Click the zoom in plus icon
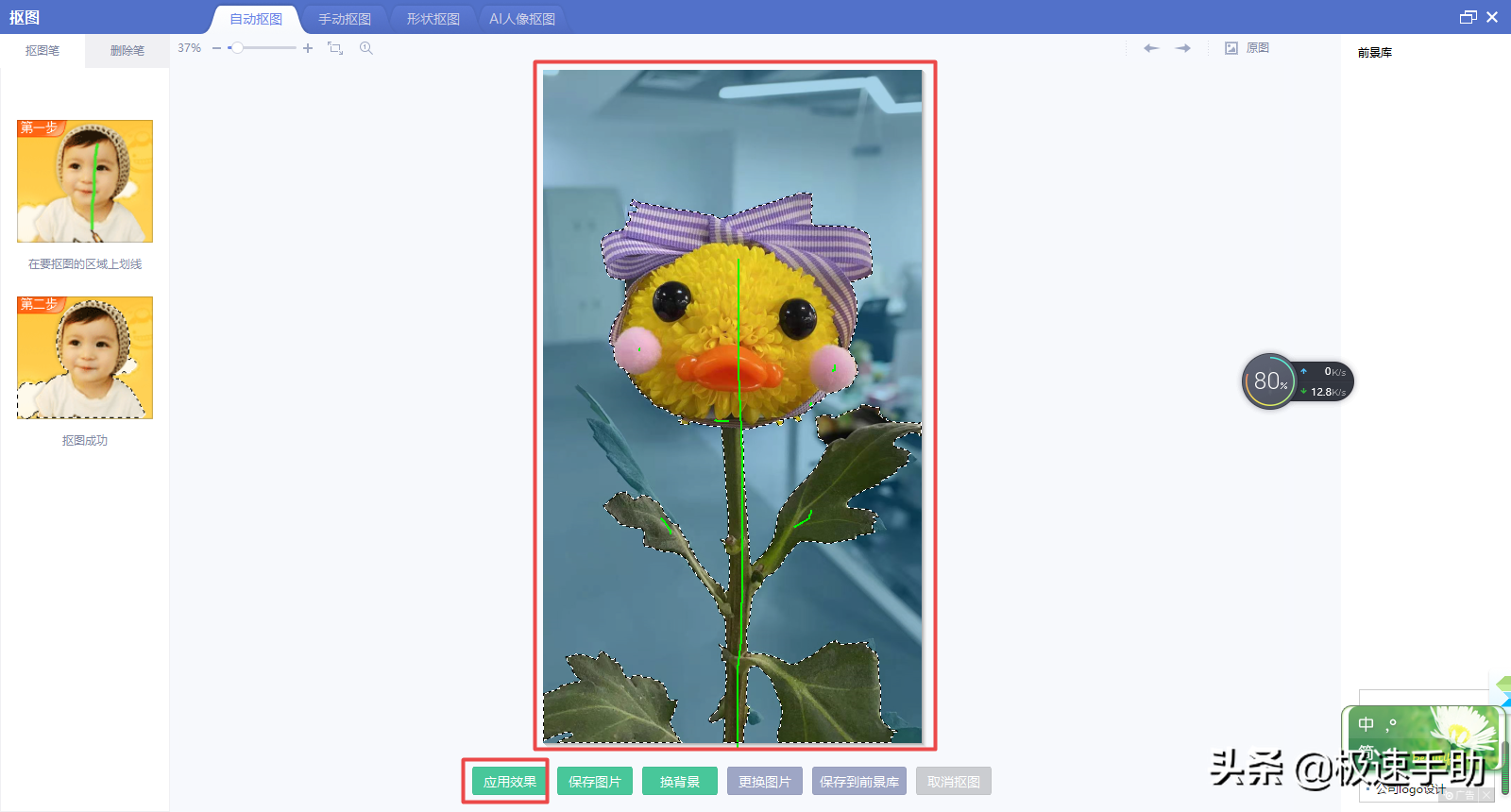This screenshot has height=812, width=1511. coord(308,48)
